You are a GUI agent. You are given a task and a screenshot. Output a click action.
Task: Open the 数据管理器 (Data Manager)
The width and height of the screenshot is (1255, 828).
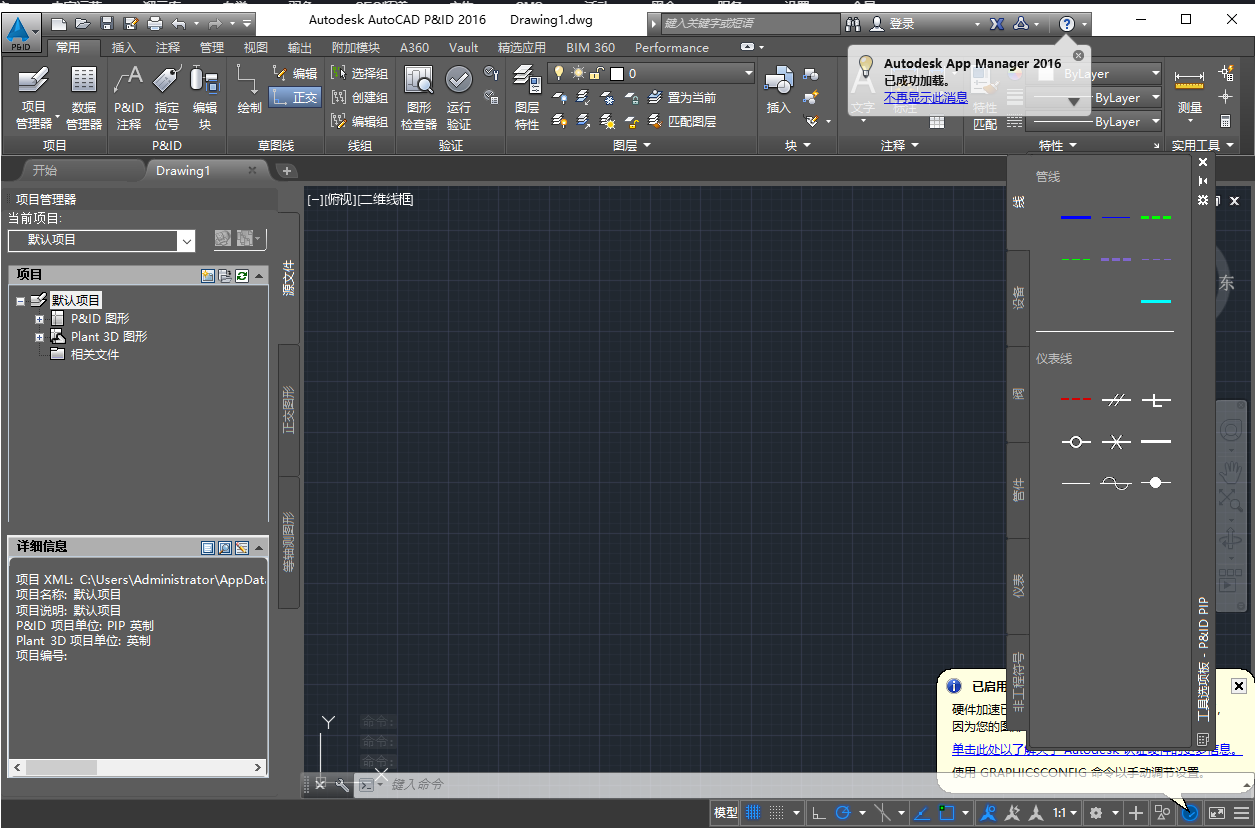[x=84, y=96]
